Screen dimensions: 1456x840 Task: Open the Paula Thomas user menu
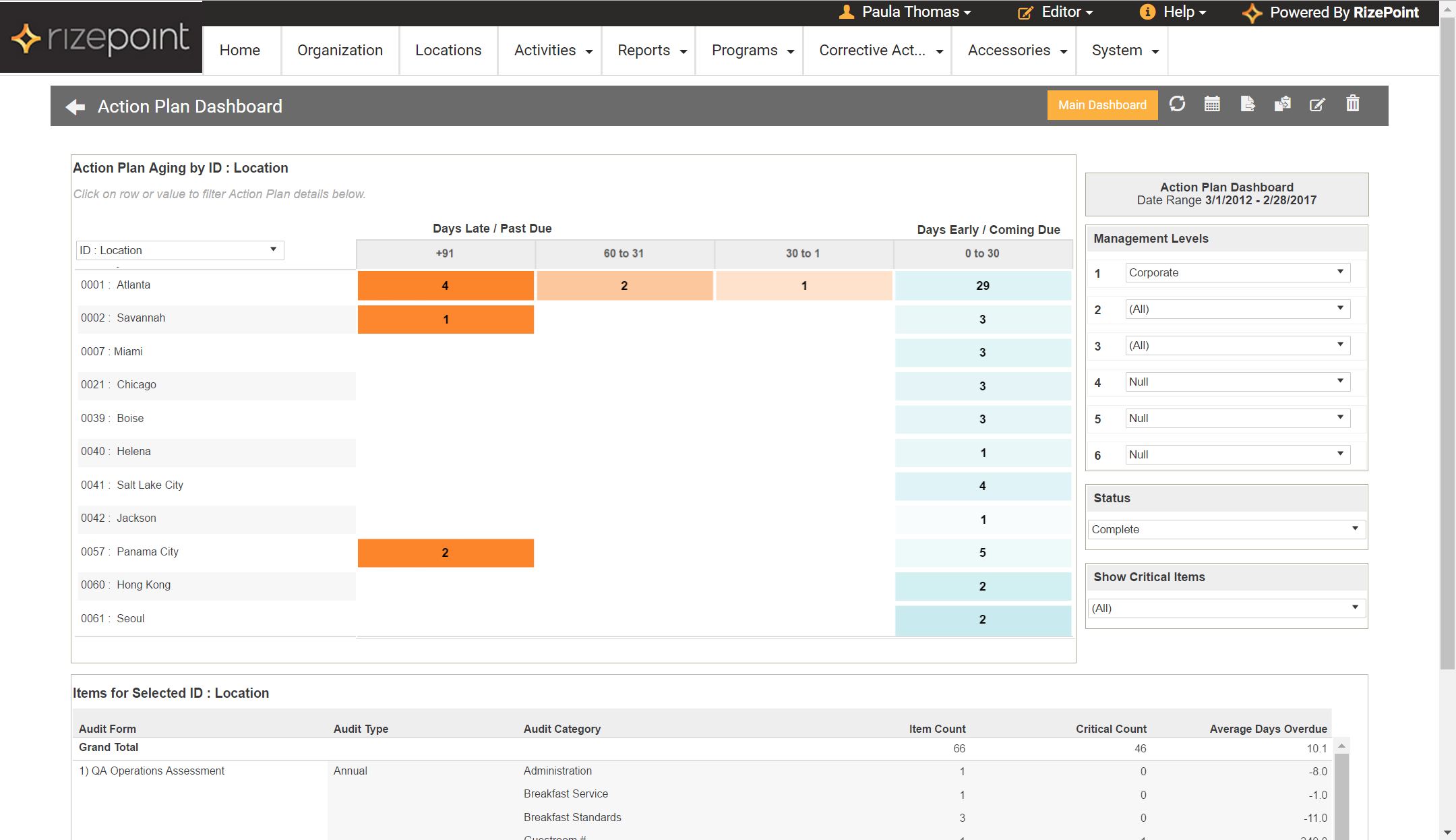click(905, 12)
